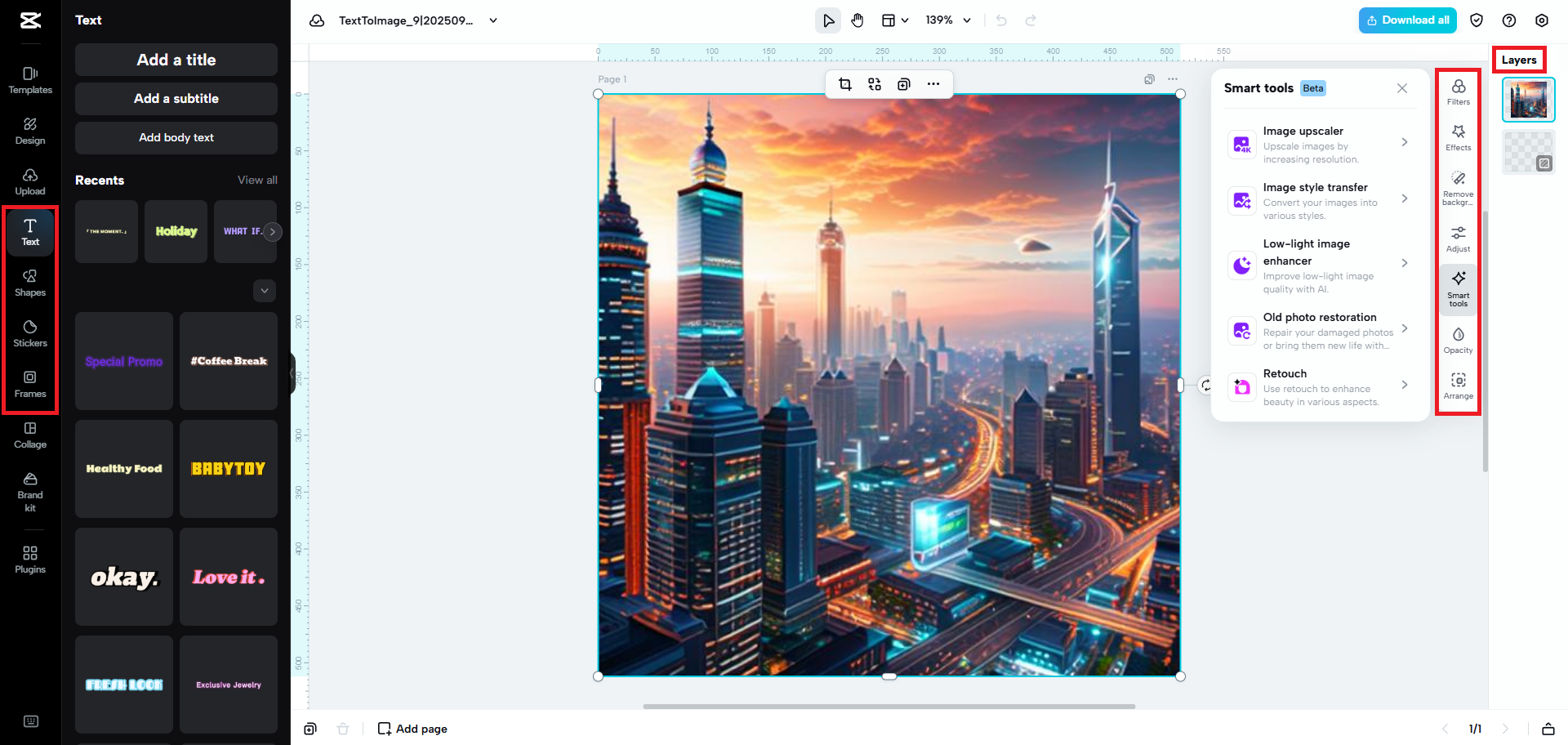Open the Collage tool

(x=30, y=435)
